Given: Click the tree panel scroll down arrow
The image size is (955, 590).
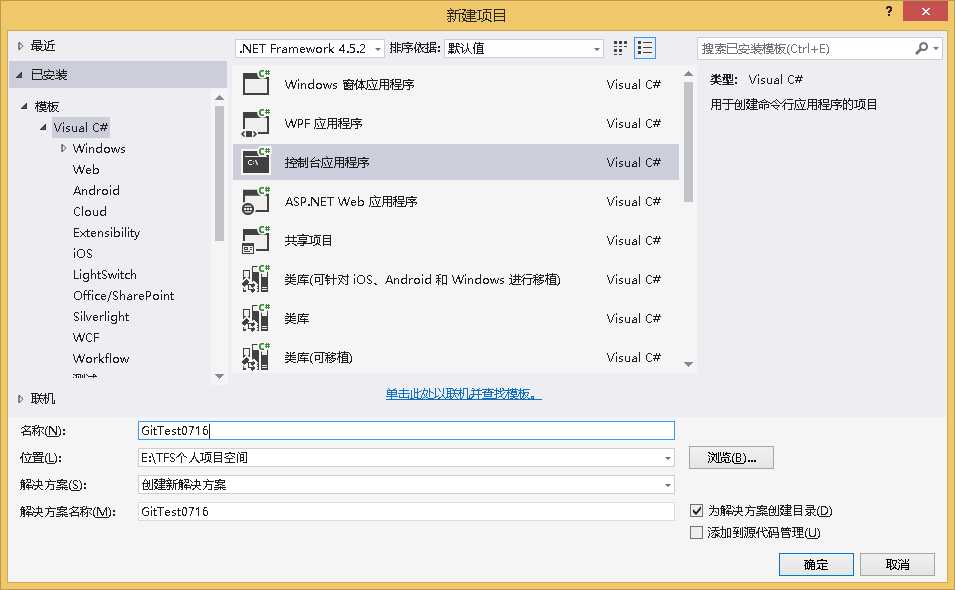Looking at the screenshot, I should pyautogui.click(x=220, y=377).
